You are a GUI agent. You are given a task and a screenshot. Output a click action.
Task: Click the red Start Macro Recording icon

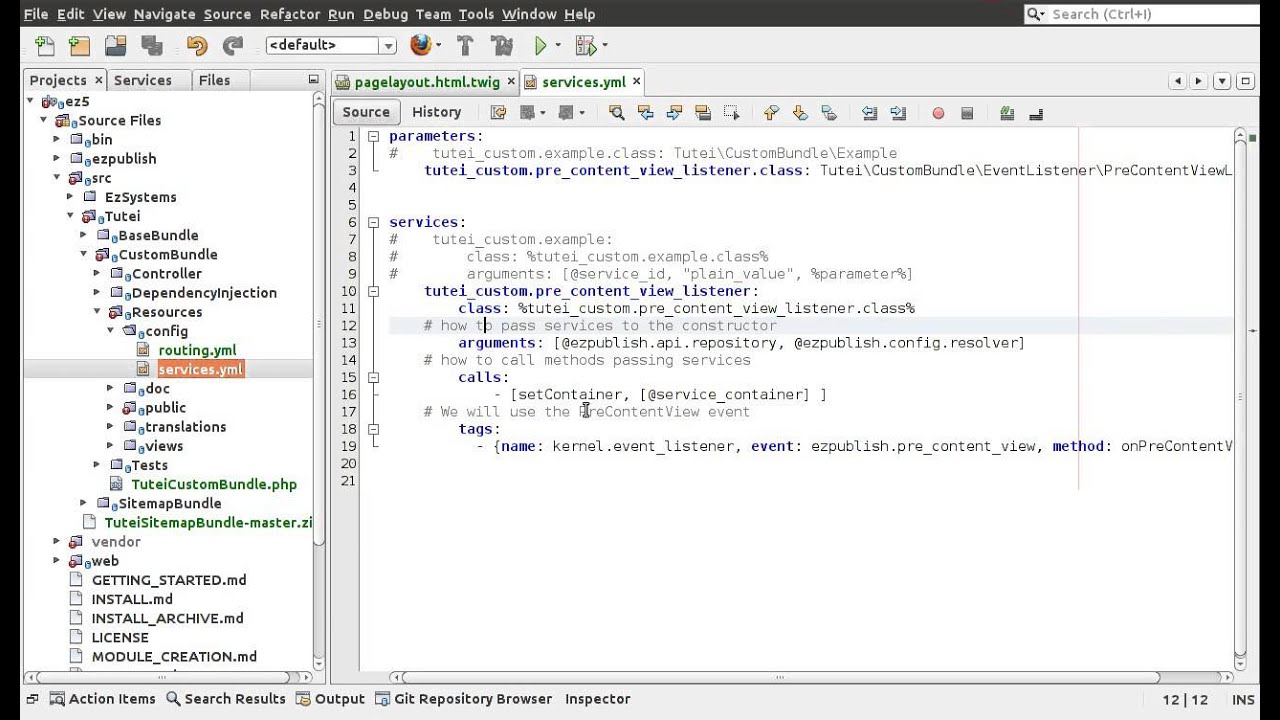938,113
